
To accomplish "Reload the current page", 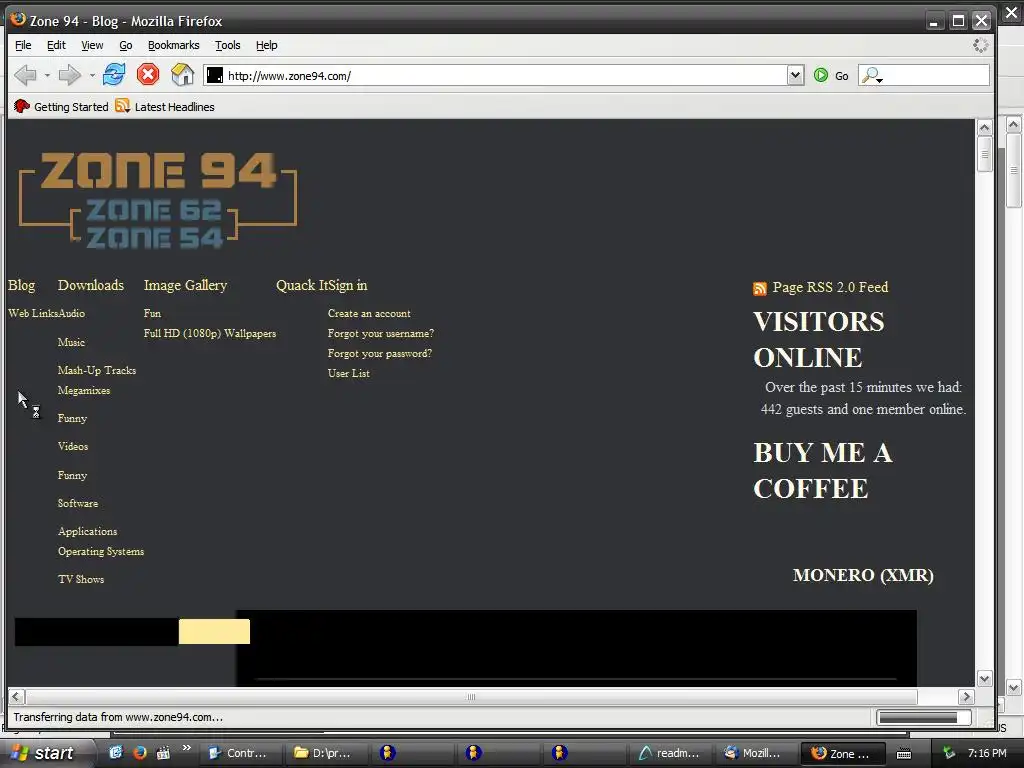I will 114,74.
